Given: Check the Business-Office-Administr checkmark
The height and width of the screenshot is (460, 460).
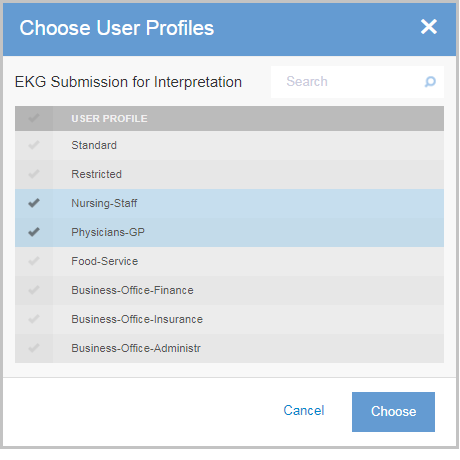Looking at the screenshot, I should coord(34,348).
